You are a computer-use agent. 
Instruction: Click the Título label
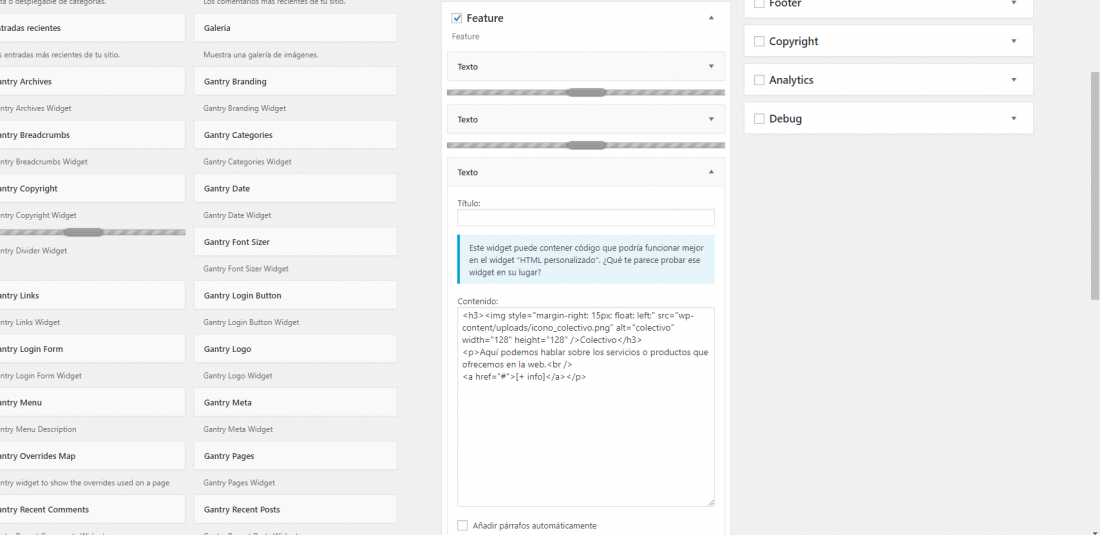[x=469, y=203]
